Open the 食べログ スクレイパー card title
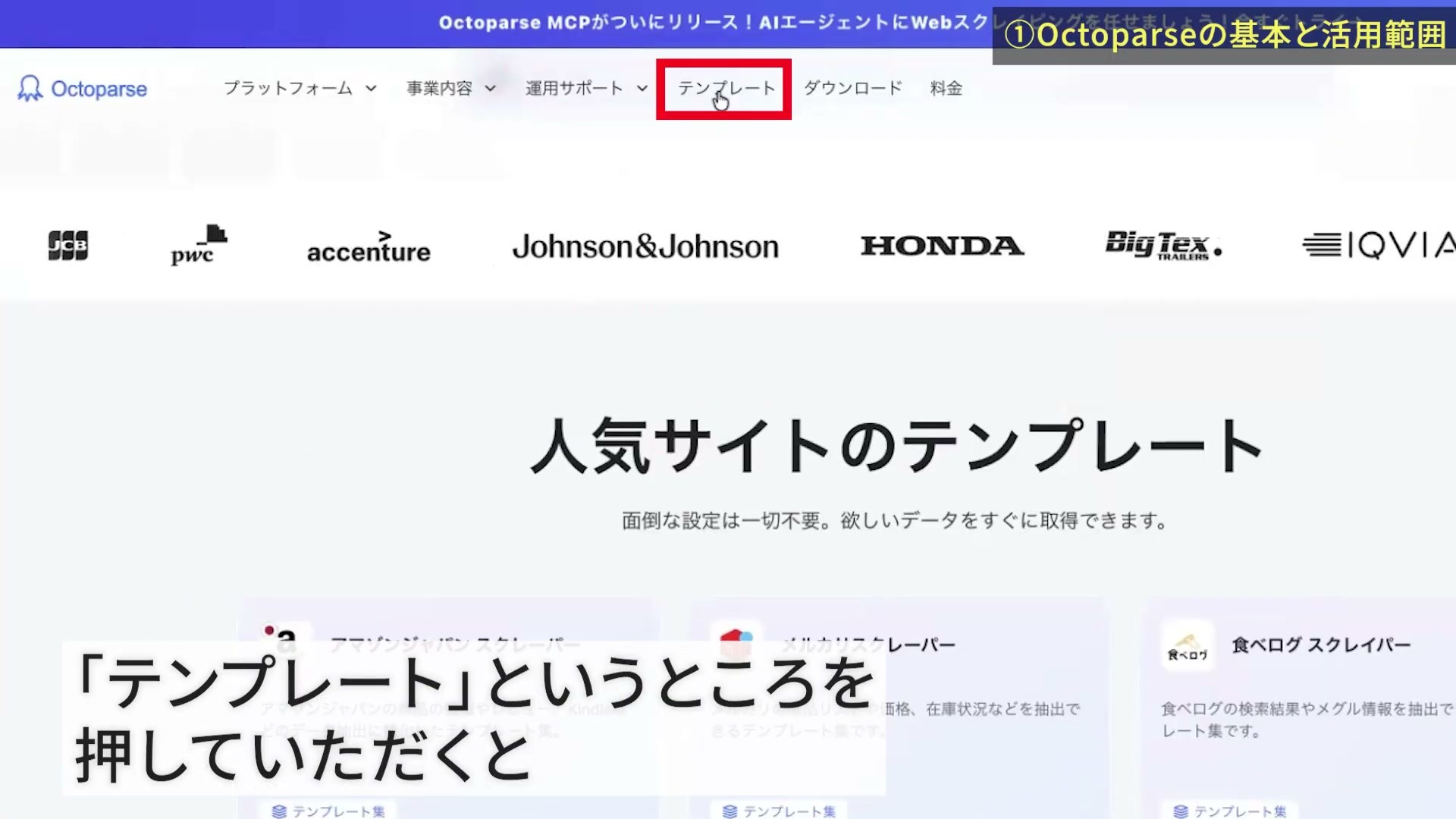1456x819 pixels. point(1321,645)
